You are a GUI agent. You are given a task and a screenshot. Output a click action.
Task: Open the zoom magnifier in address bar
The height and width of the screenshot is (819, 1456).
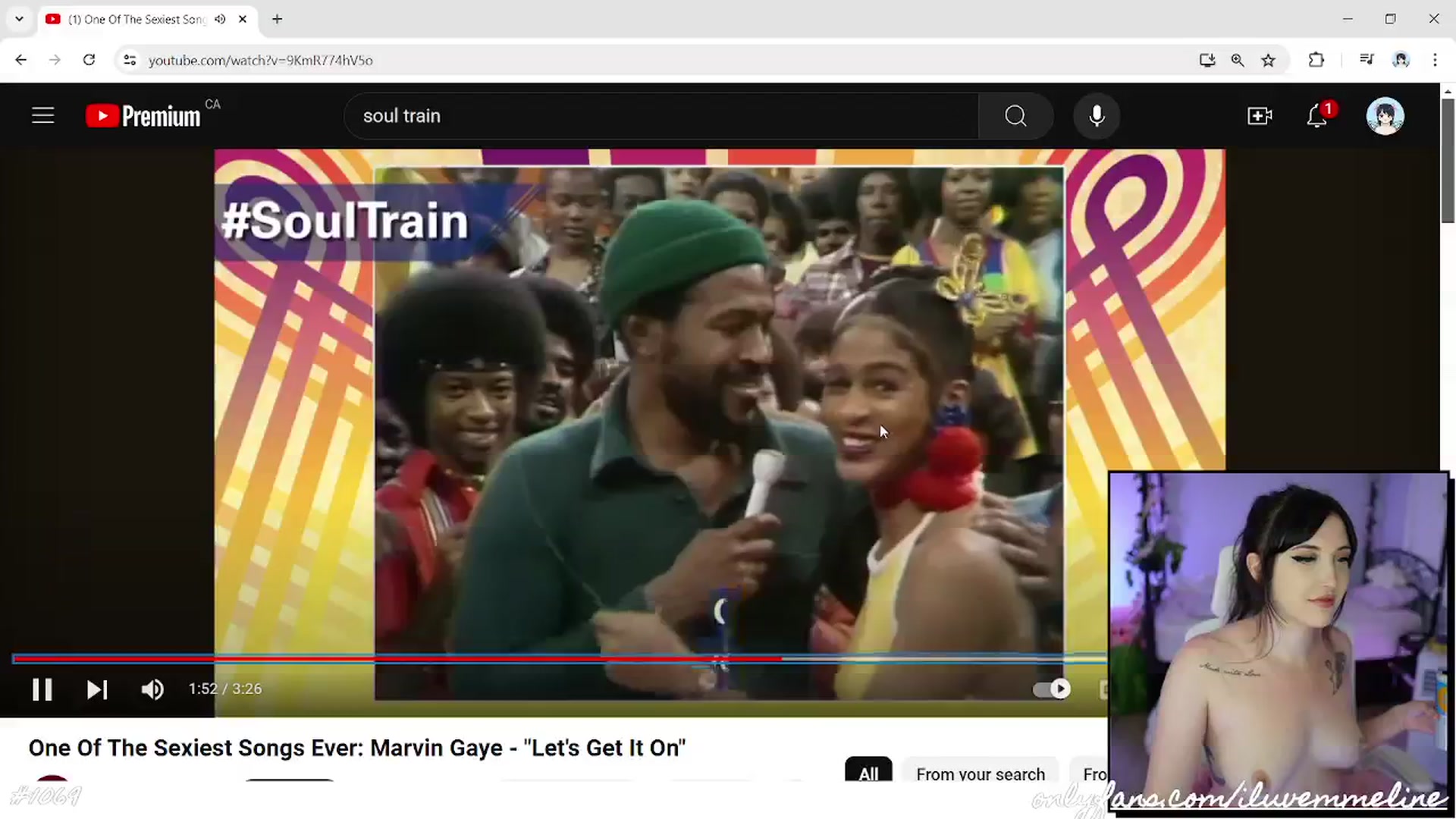point(1238,60)
